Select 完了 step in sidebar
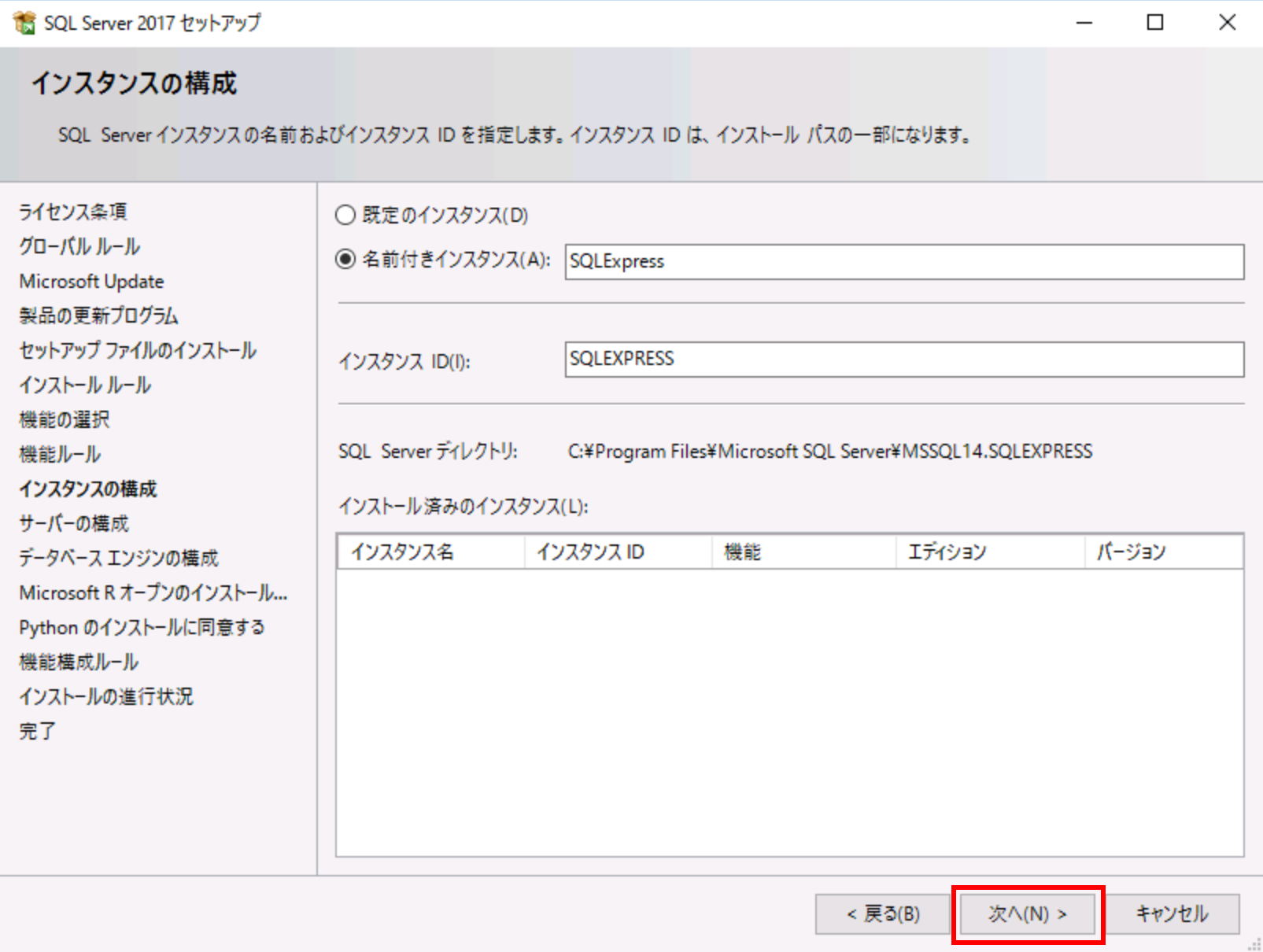Image resolution: width=1263 pixels, height=952 pixels. coord(37,731)
